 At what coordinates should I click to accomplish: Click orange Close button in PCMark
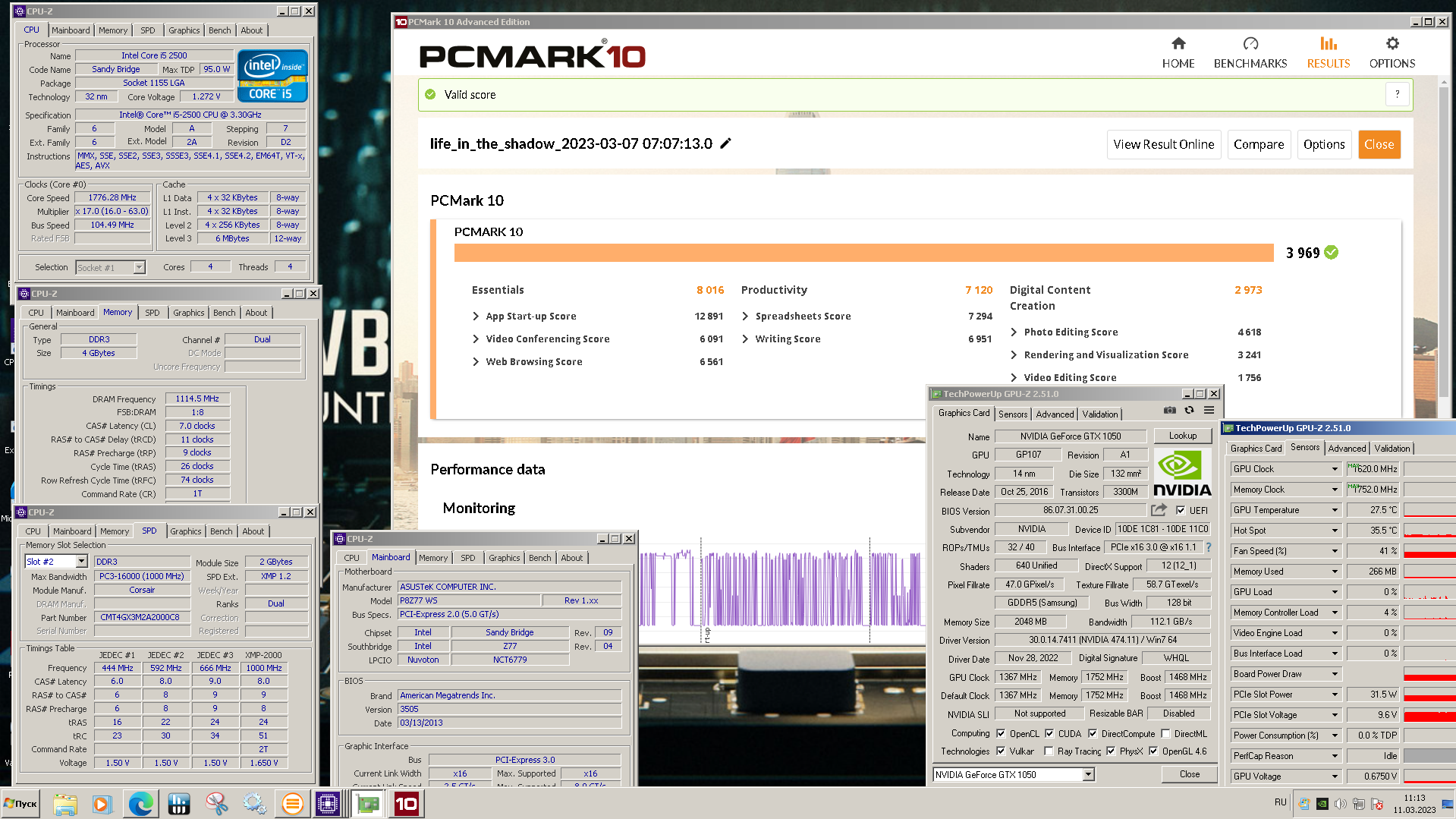pyautogui.click(x=1379, y=144)
